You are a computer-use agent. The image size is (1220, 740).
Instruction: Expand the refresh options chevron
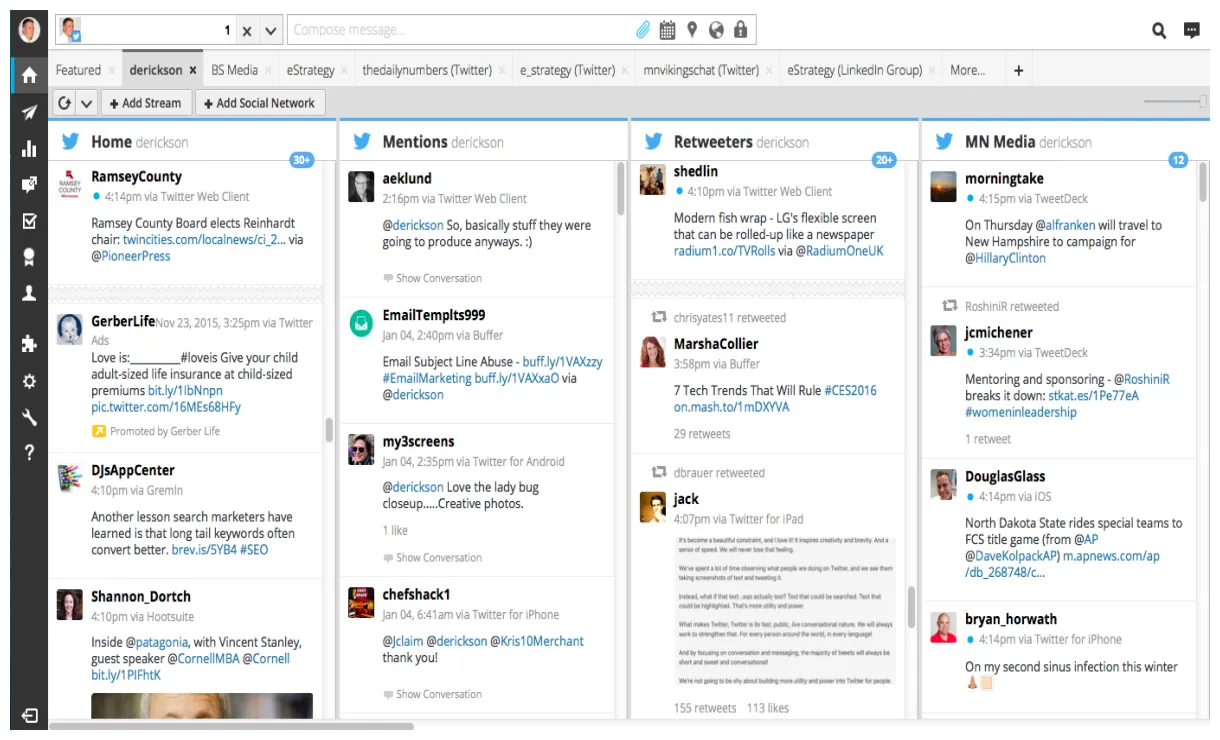pyautogui.click(x=86, y=102)
